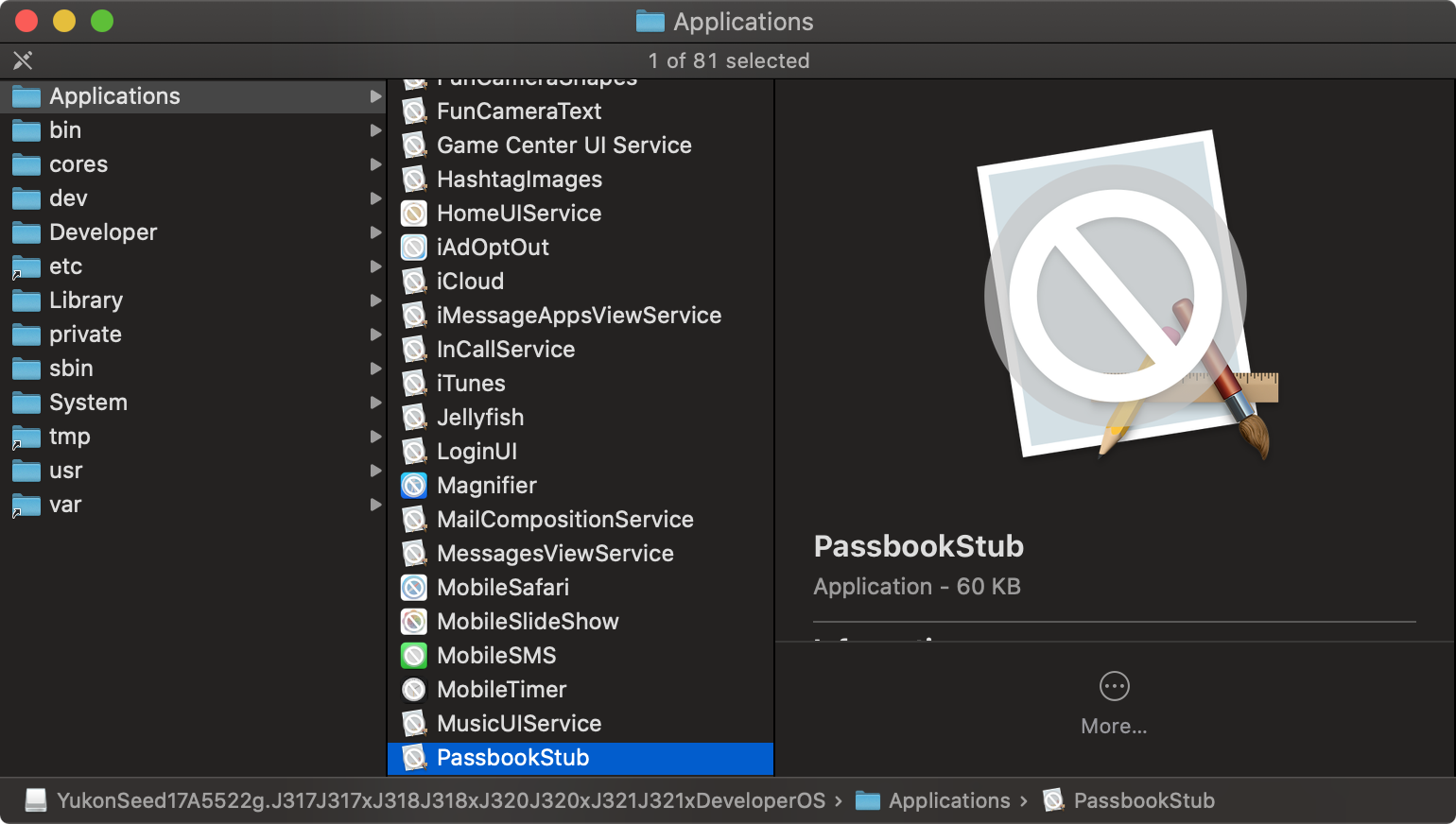Screen dimensions: 1456x824
Task: Click the disk icon in path bar
Action: (36, 800)
